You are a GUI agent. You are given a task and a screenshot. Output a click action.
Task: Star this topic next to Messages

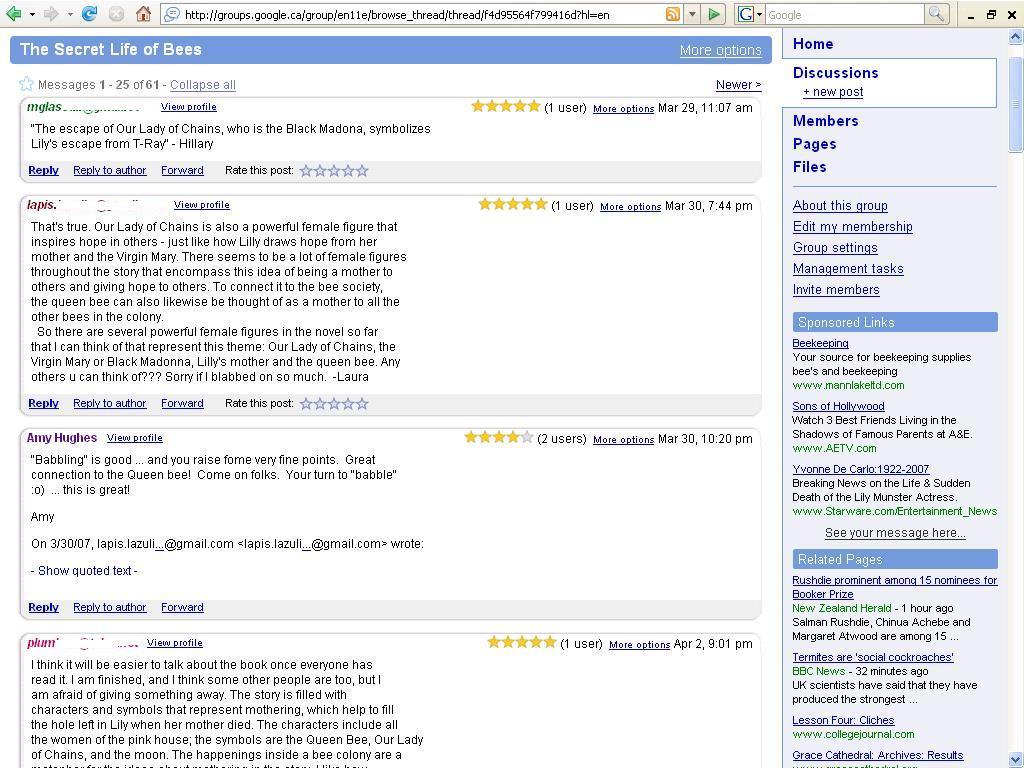coord(26,85)
